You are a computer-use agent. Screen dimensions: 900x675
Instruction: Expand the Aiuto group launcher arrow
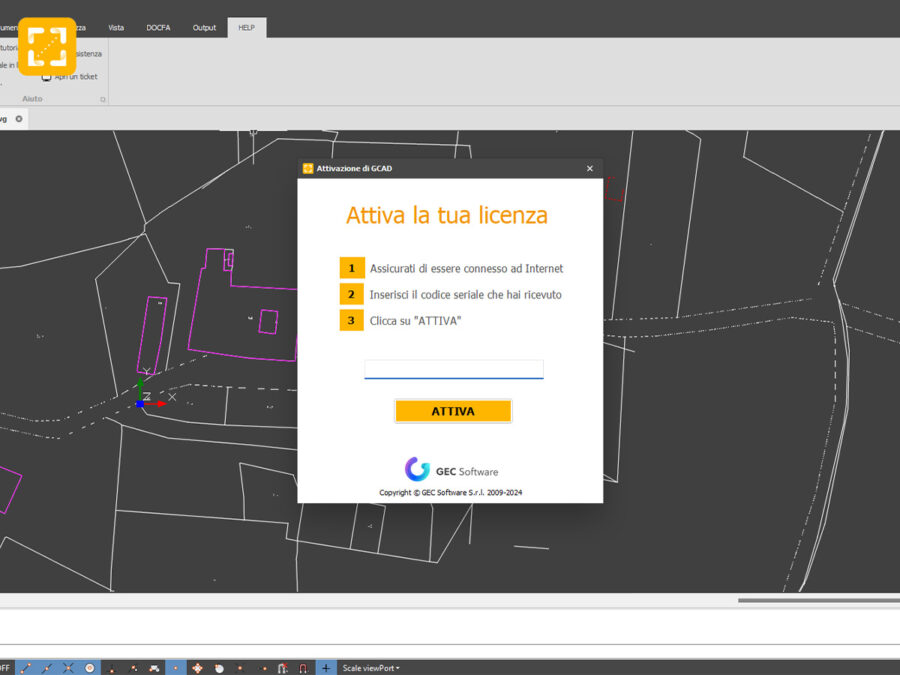tap(103, 99)
